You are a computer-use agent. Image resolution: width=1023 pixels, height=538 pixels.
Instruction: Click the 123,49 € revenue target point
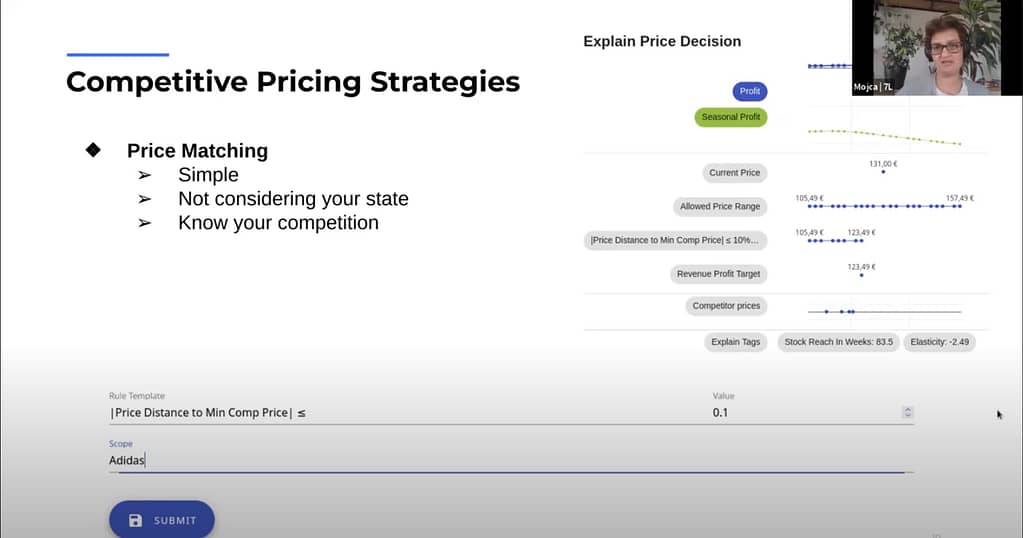[861, 275]
